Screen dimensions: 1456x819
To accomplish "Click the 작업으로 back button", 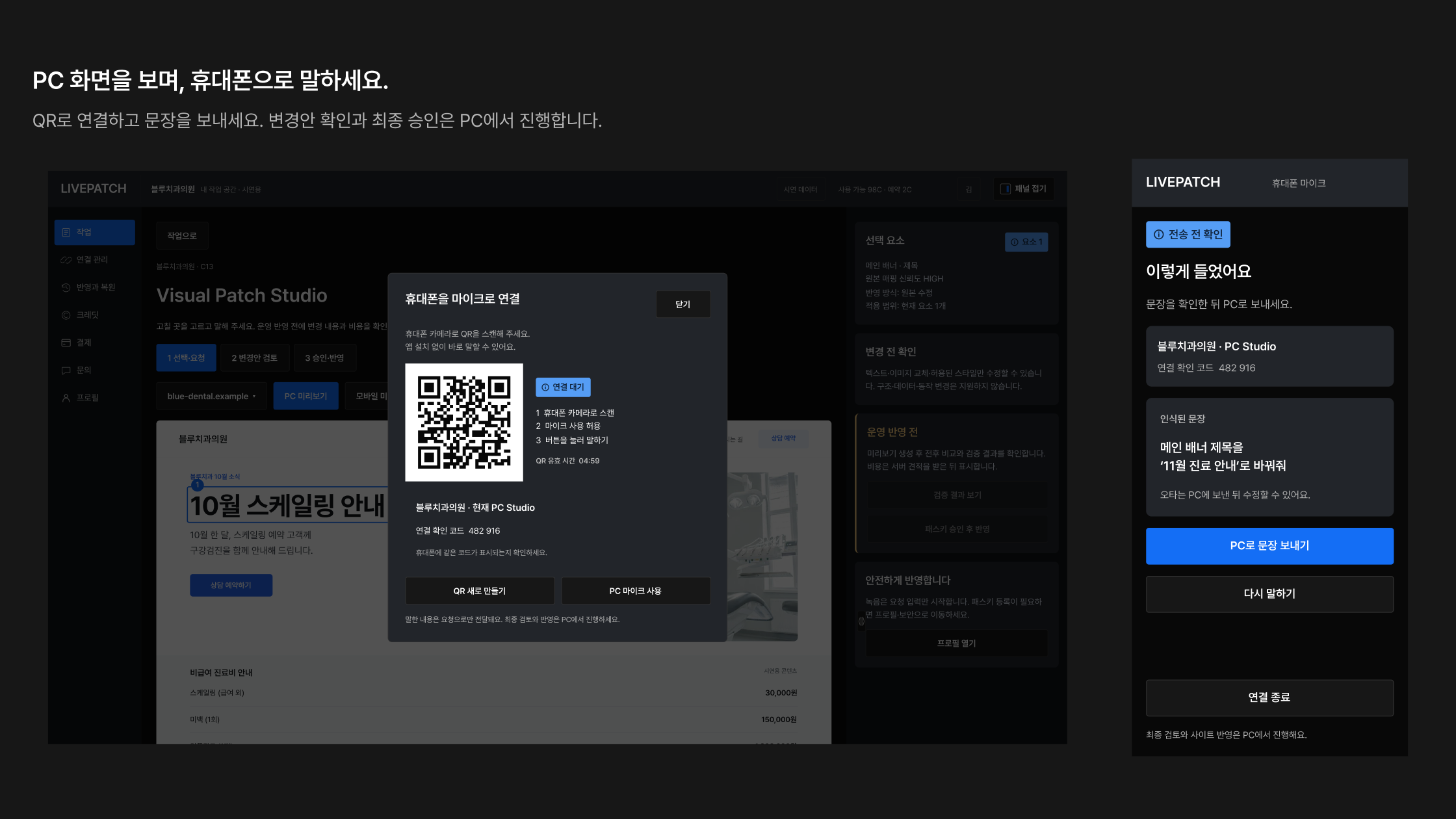I will [182, 236].
